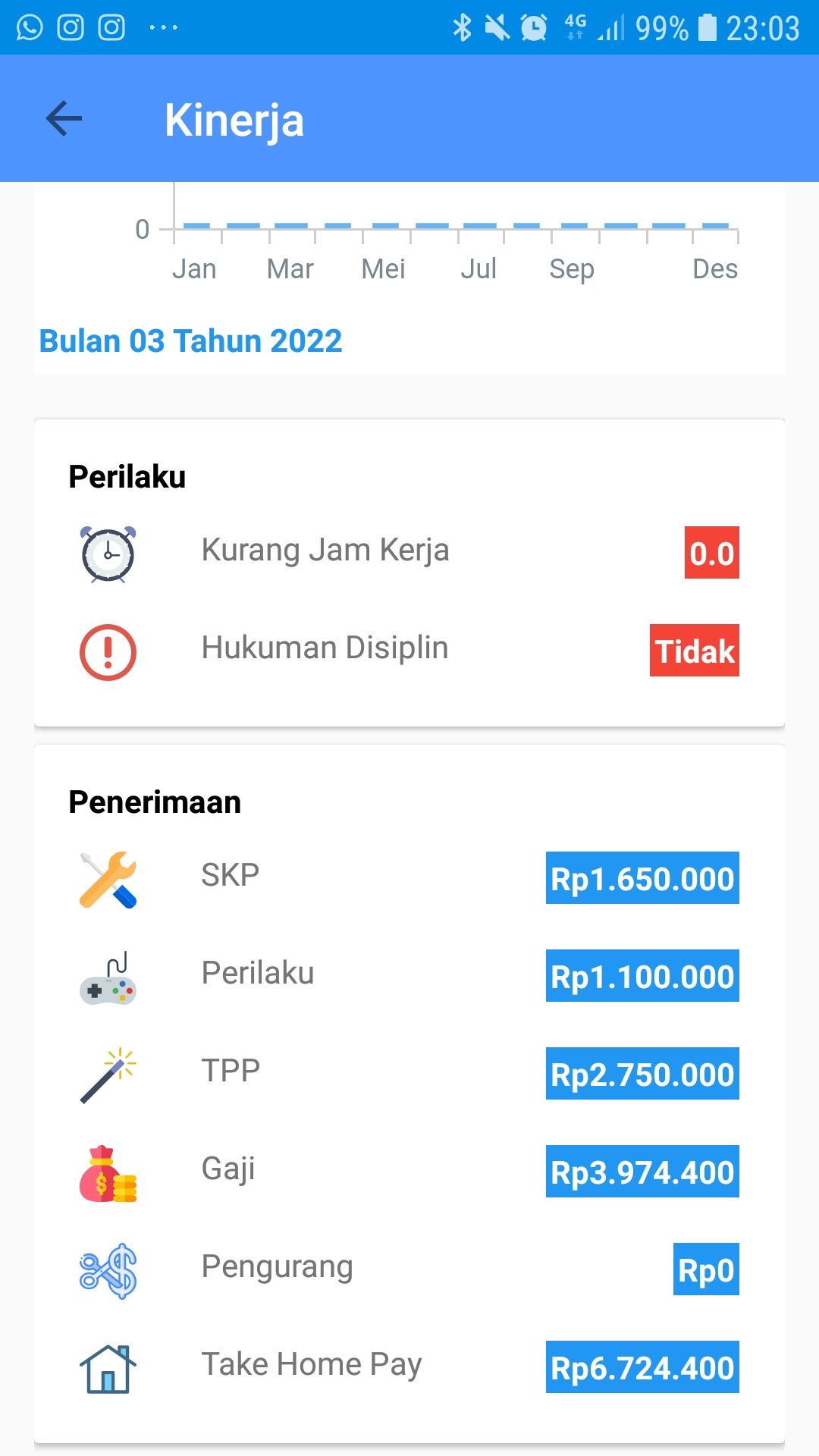The width and height of the screenshot is (819, 1456).
Task: Tap the scissors dollar Pengurang icon
Action: (108, 1271)
